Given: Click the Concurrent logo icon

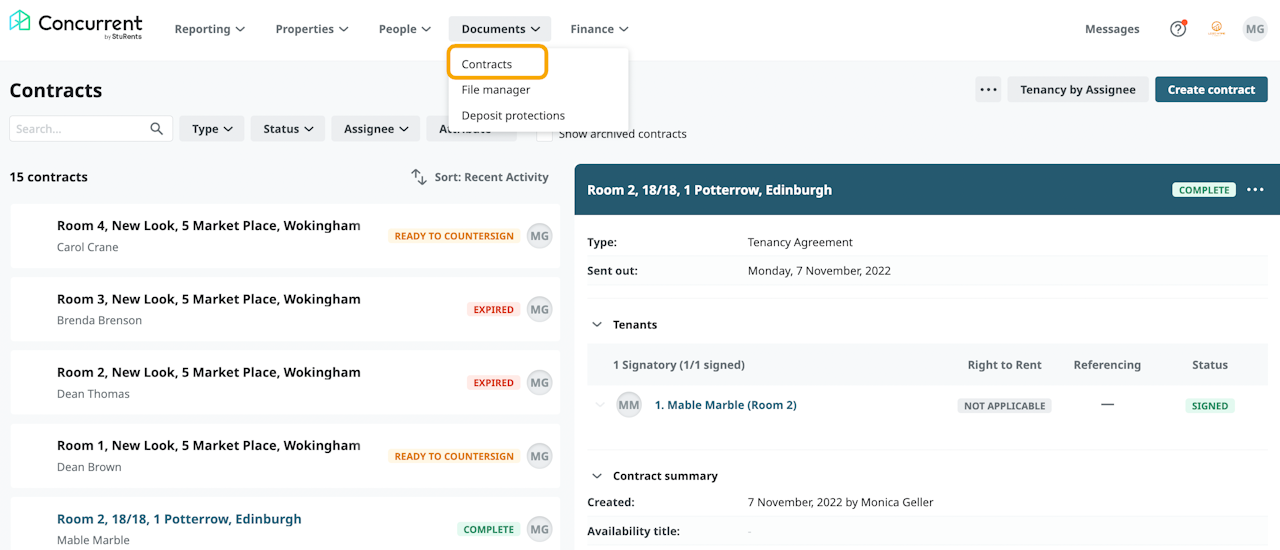Looking at the screenshot, I should (20, 22).
